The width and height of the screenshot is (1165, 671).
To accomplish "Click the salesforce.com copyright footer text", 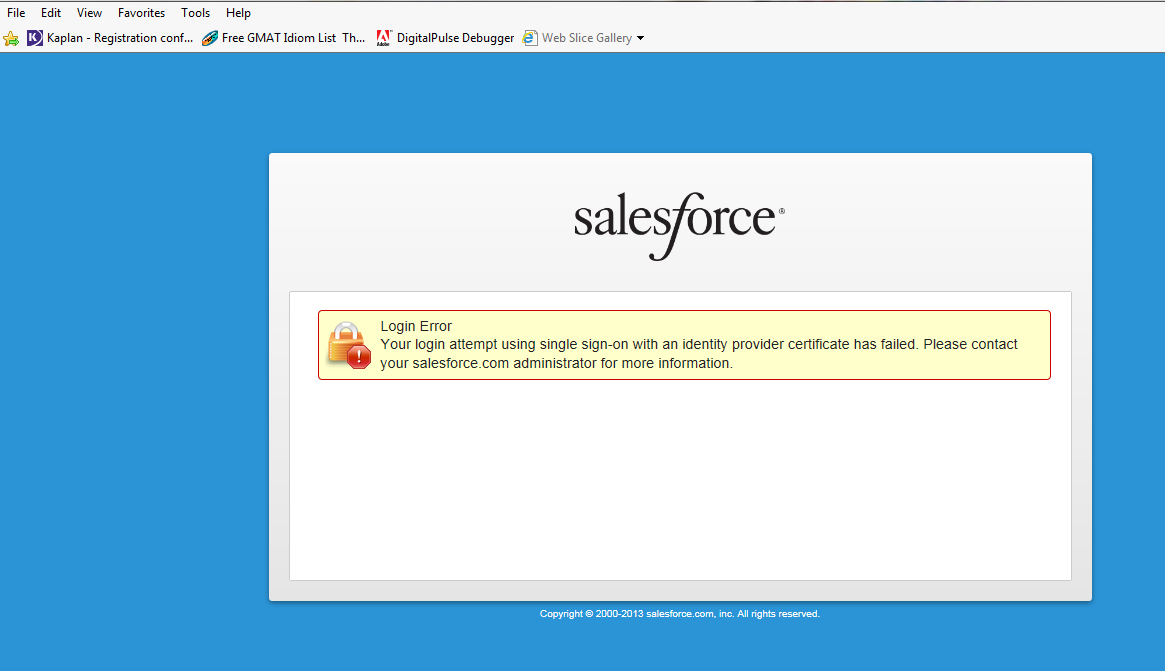I will pyautogui.click(x=680, y=614).
